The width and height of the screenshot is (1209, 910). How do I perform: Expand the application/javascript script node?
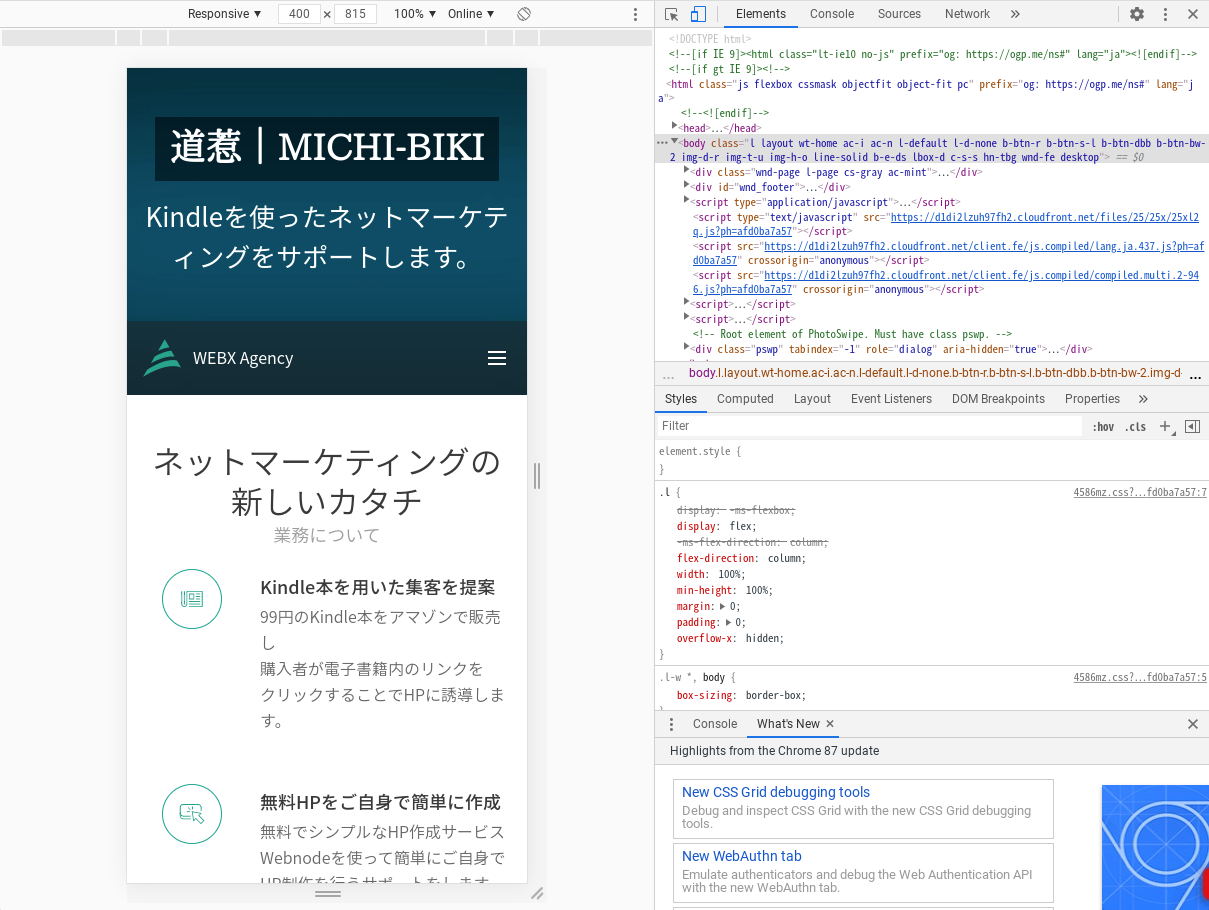click(x=687, y=201)
